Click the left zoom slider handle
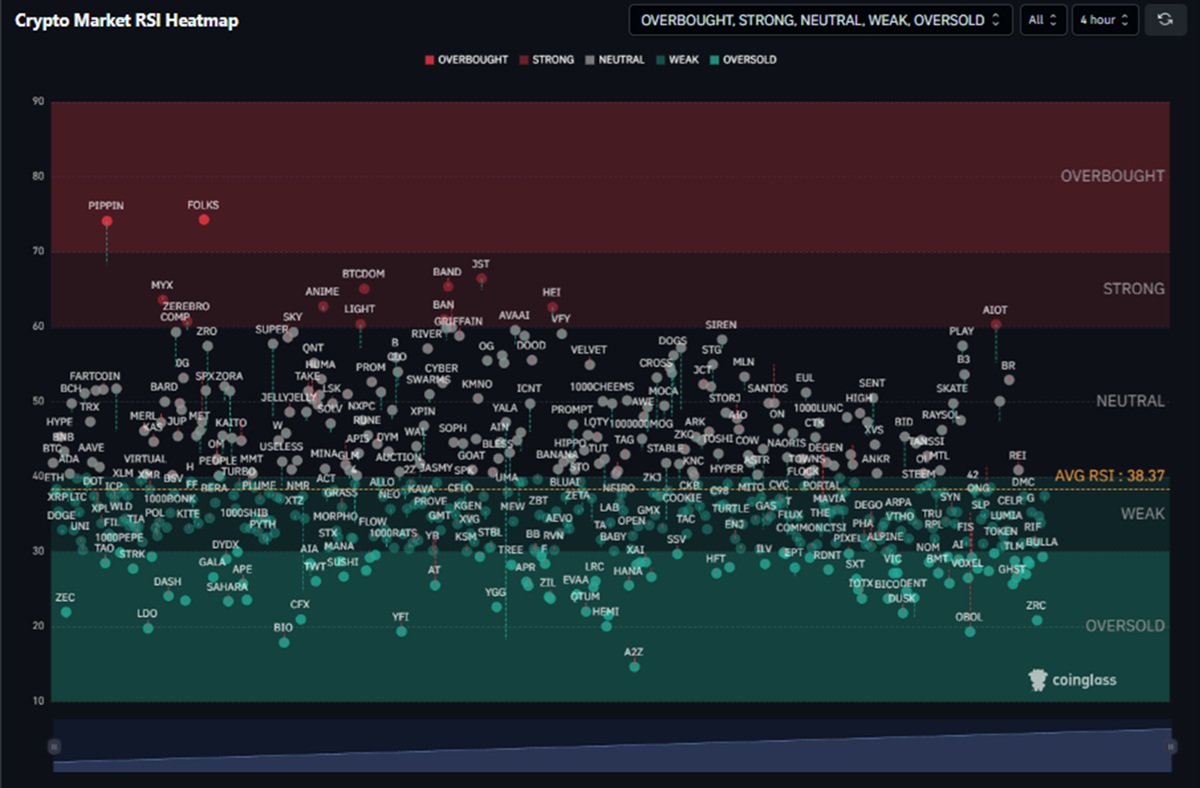The image size is (1200, 788). (54, 746)
